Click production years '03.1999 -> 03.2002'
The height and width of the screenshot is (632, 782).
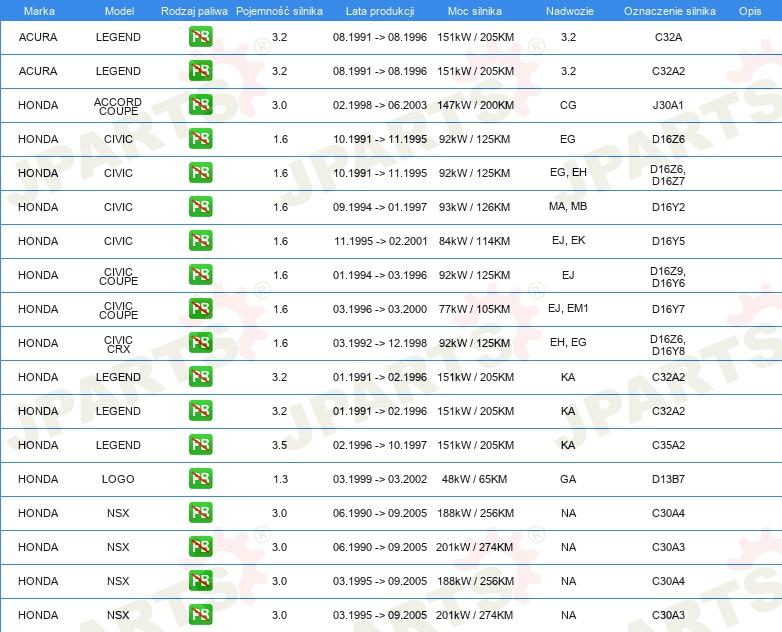coord(380,479)
